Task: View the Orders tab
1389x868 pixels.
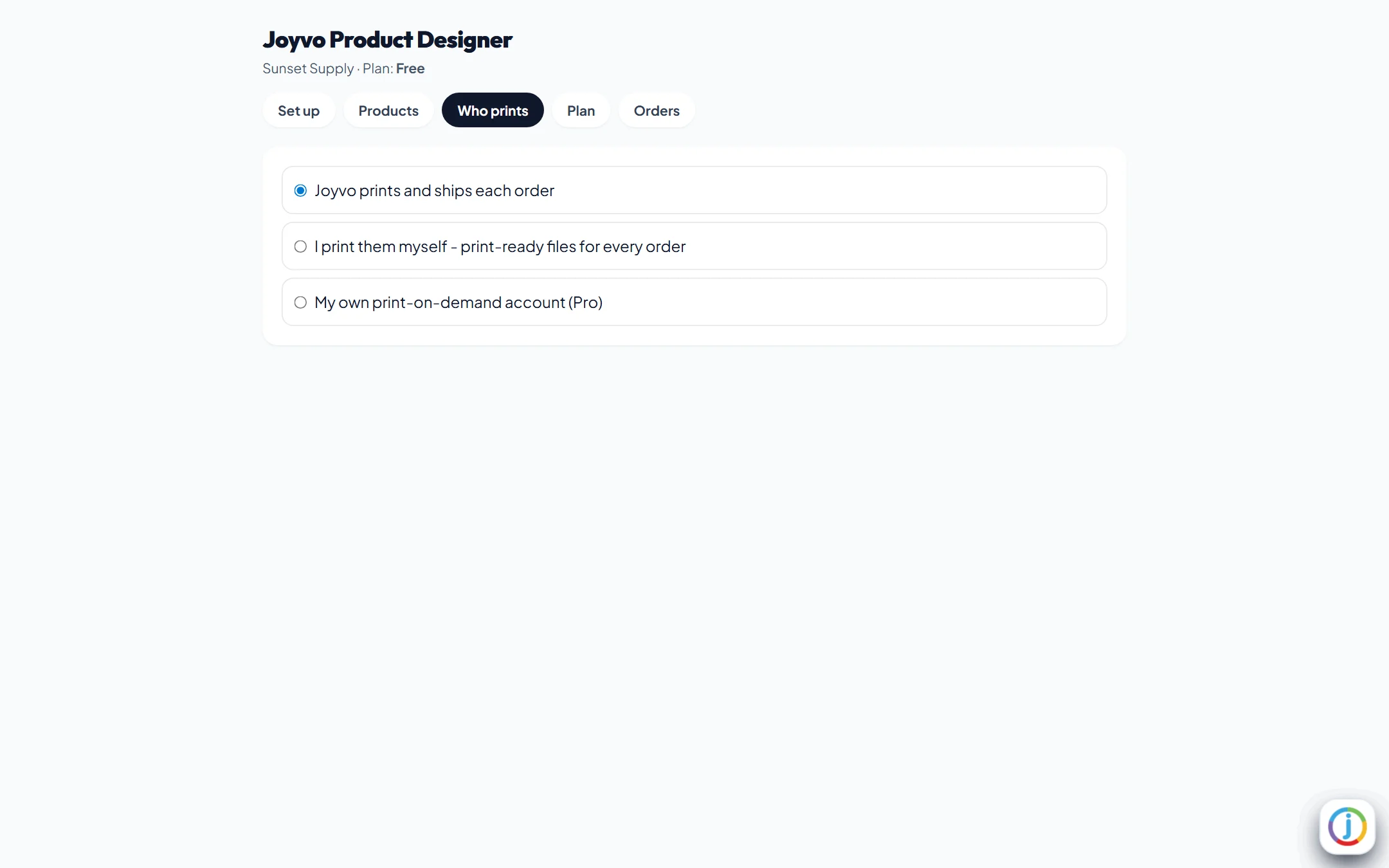Action: (x=657, y=111)
